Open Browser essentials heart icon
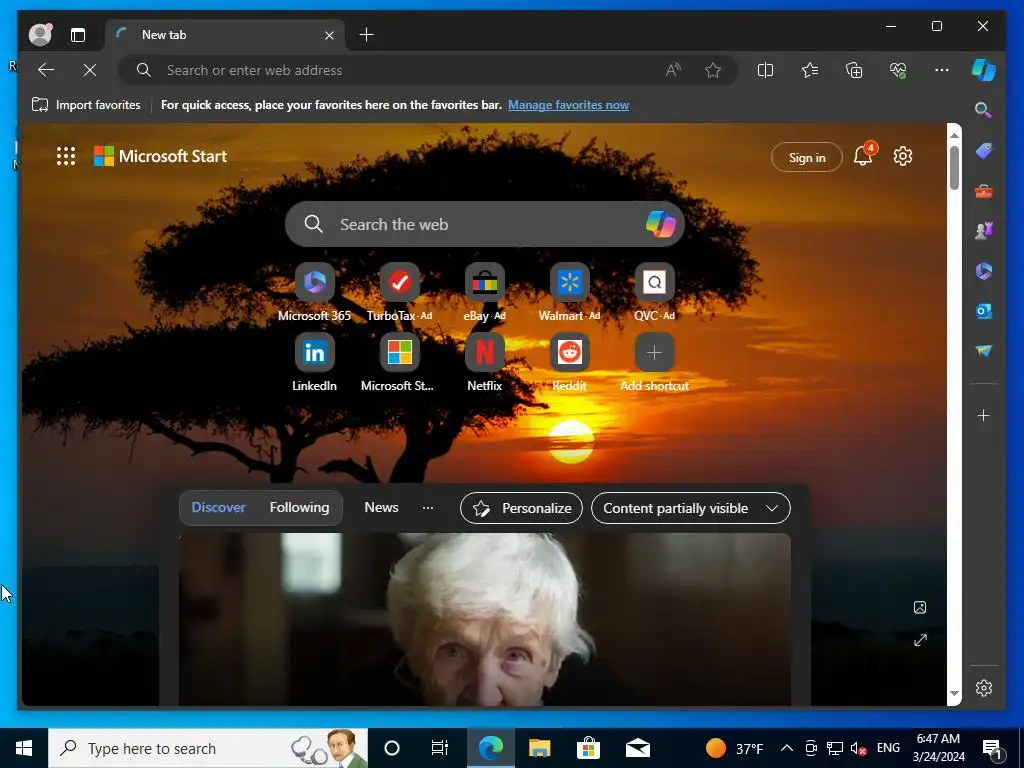The image size is (1024, 768). 899,70
